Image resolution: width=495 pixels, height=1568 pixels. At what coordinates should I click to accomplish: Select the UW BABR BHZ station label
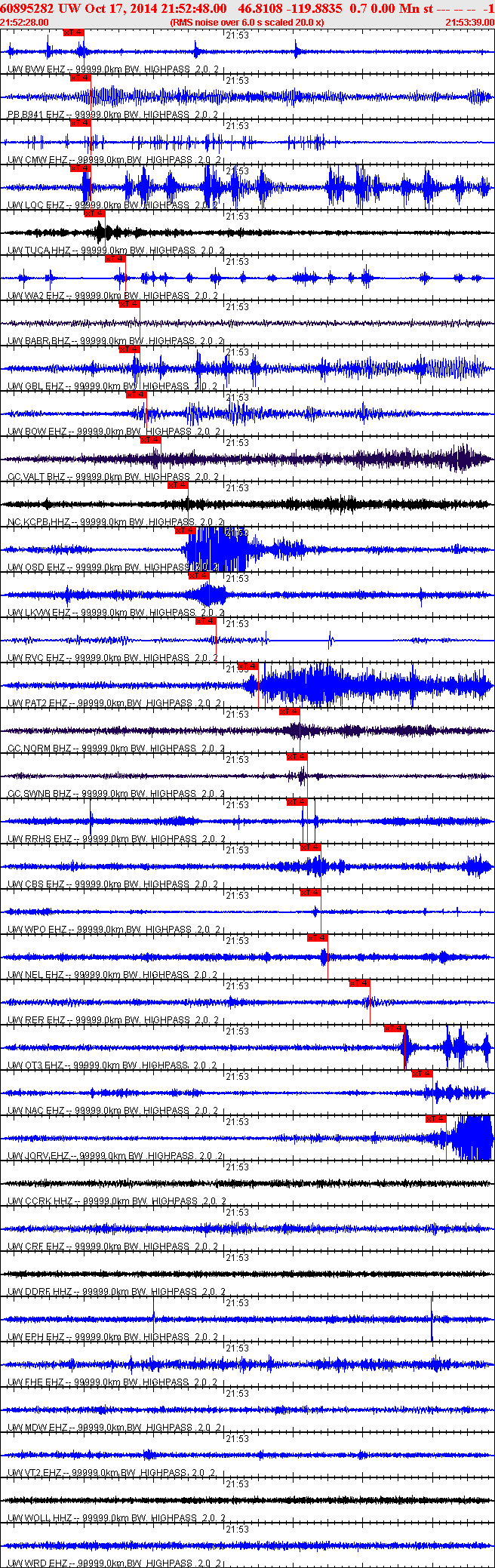point(115,341)
